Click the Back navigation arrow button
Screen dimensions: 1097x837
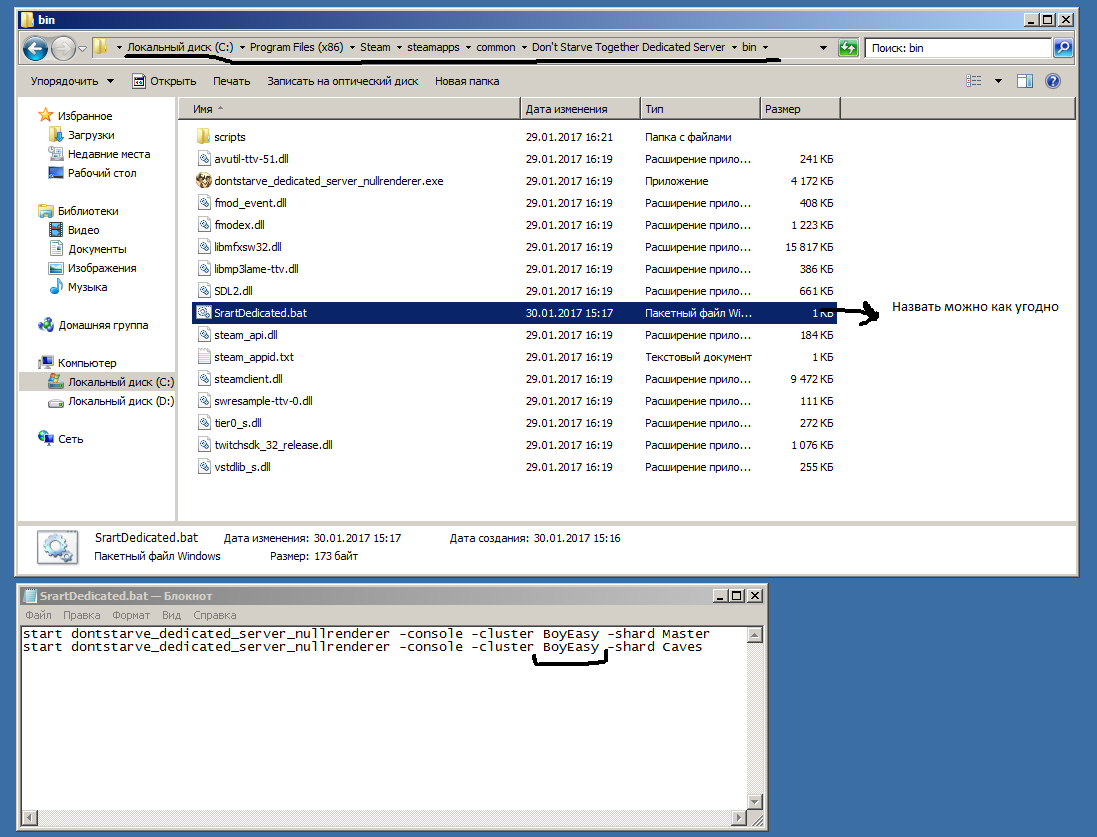pos(35,47)
